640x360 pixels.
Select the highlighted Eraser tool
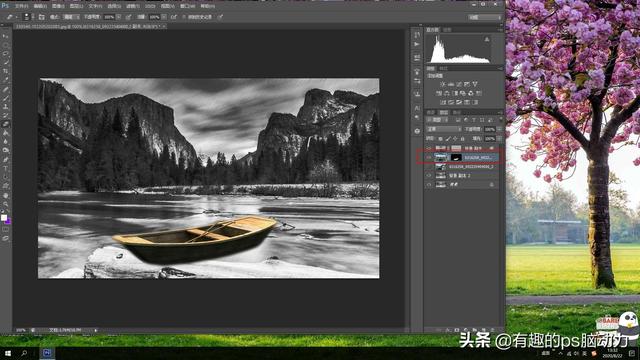[x=5, y=124]
